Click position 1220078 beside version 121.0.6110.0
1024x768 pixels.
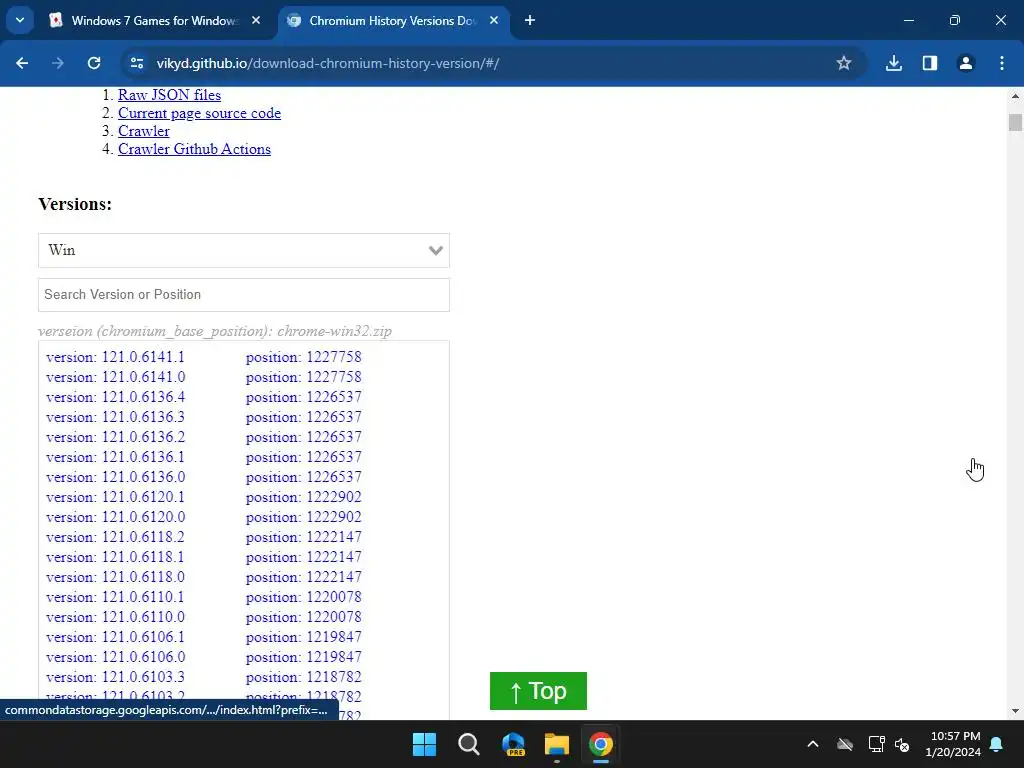[x=303, y=617]
